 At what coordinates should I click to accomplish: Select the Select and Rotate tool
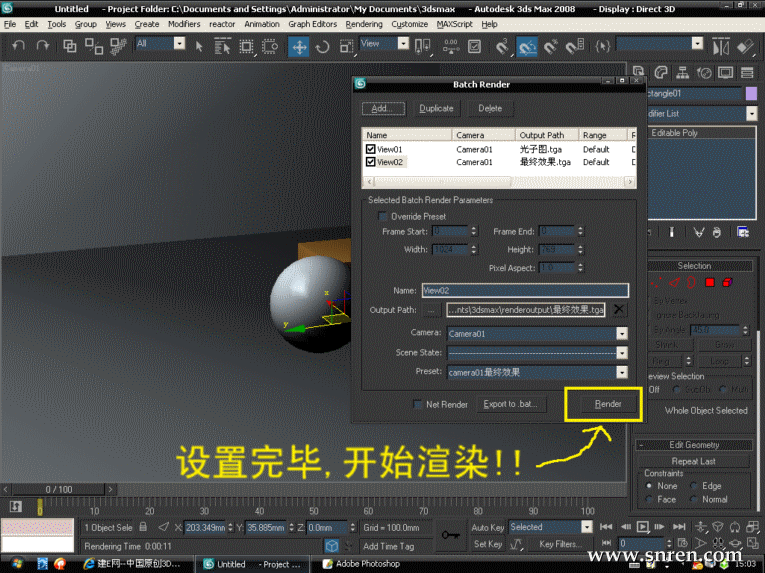322,46
